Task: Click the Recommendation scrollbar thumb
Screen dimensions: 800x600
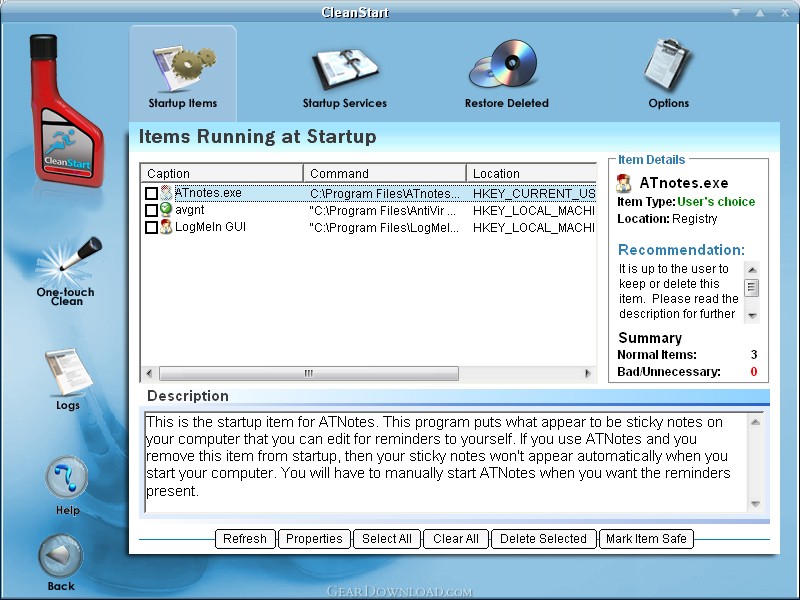Action: pyautogui.click(x=752, y=287)
